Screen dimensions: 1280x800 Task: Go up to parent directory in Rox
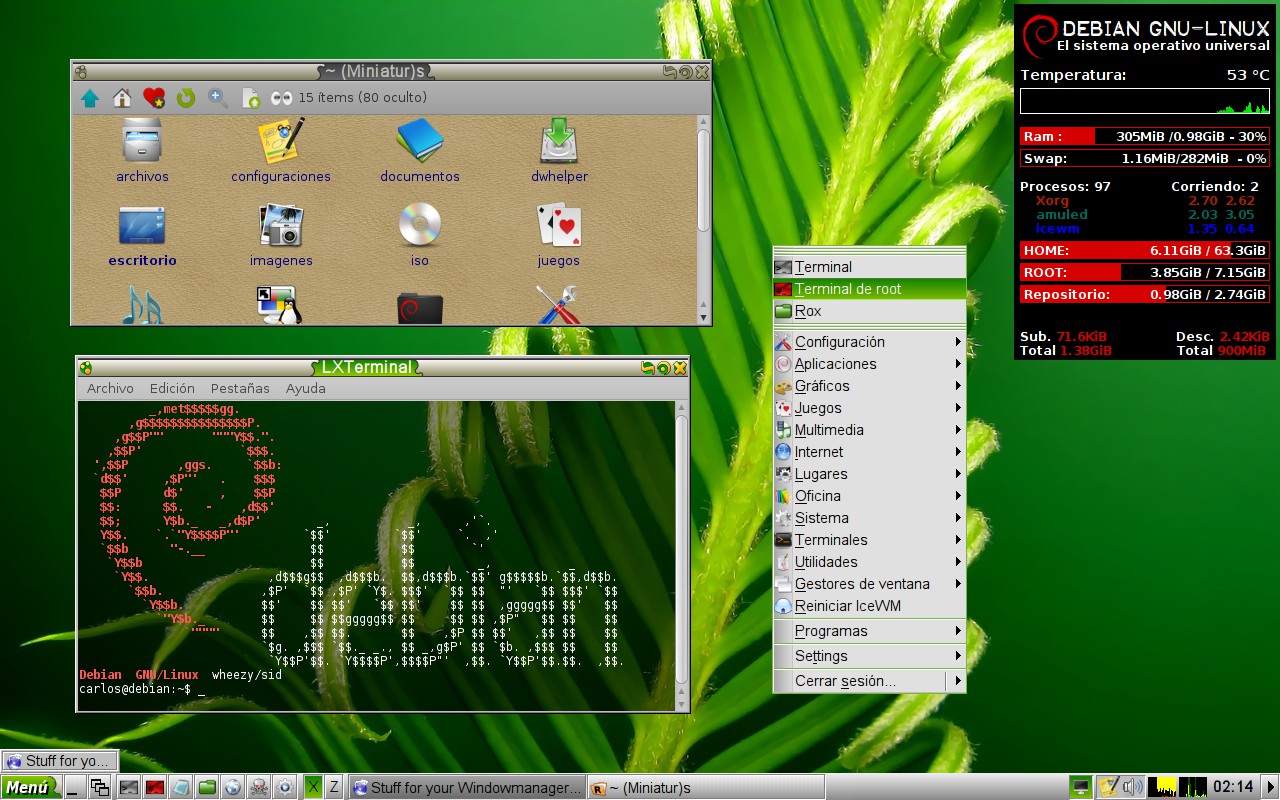(x=90, y=98)
